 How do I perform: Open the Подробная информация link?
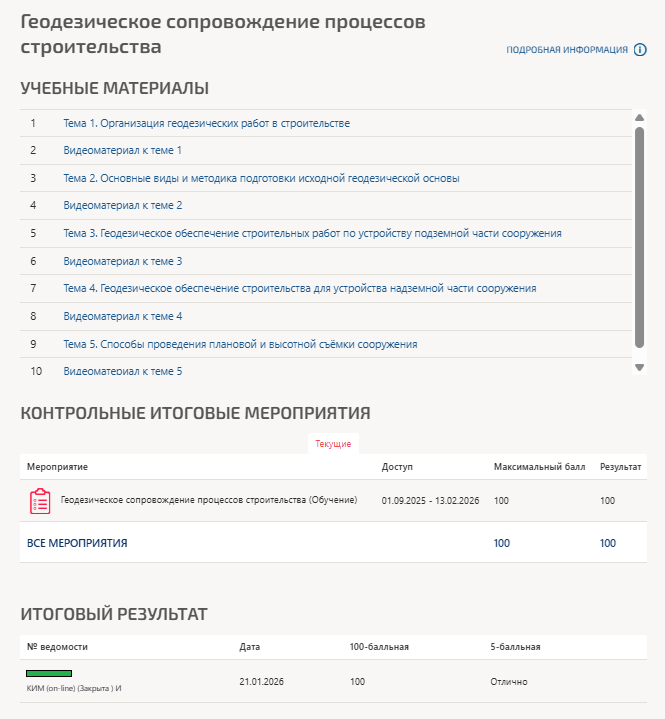point(567,50)
